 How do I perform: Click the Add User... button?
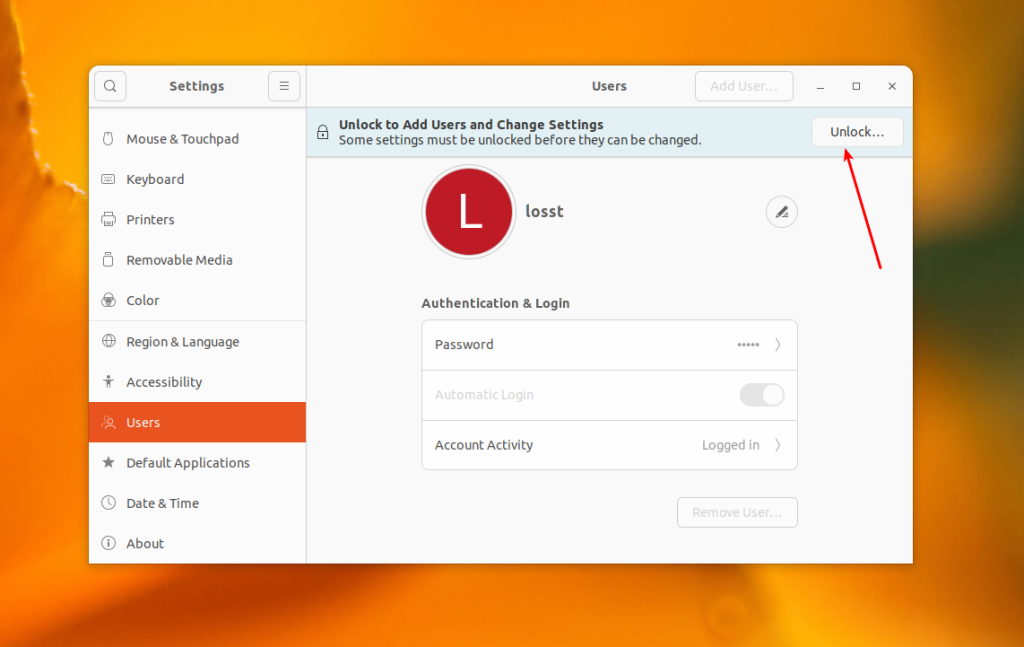(744, 86)
